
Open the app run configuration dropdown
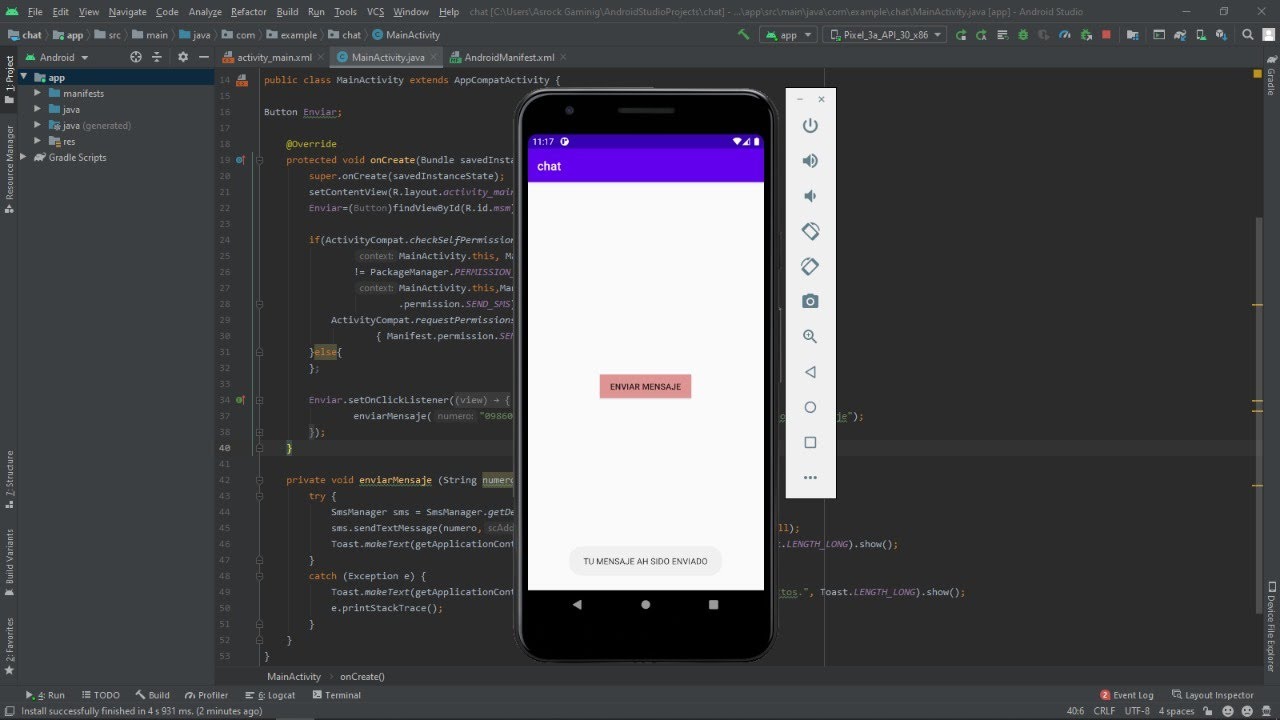(x=788, y=34)
